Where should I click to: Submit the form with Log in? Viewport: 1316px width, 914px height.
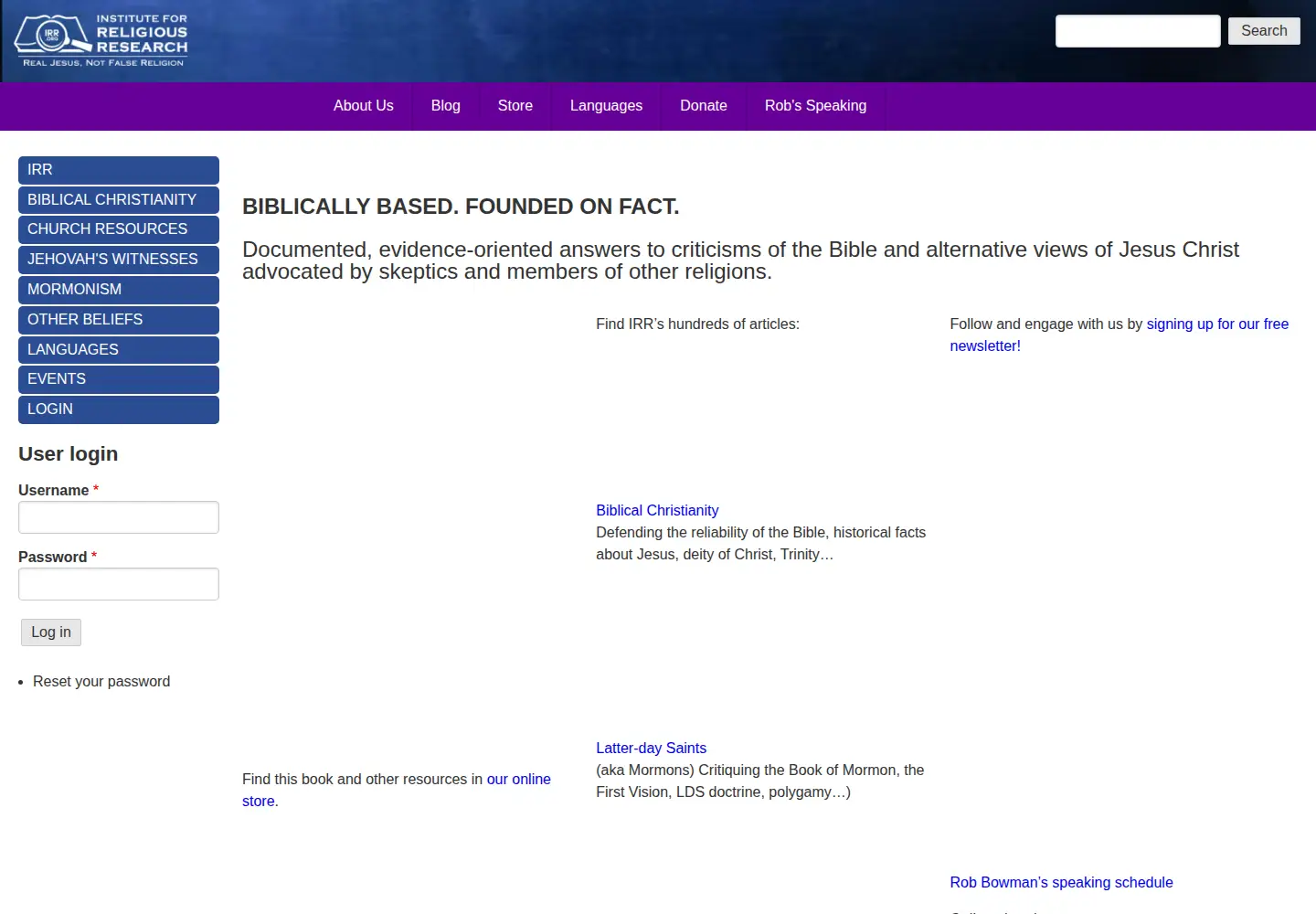tap(51, 632)
